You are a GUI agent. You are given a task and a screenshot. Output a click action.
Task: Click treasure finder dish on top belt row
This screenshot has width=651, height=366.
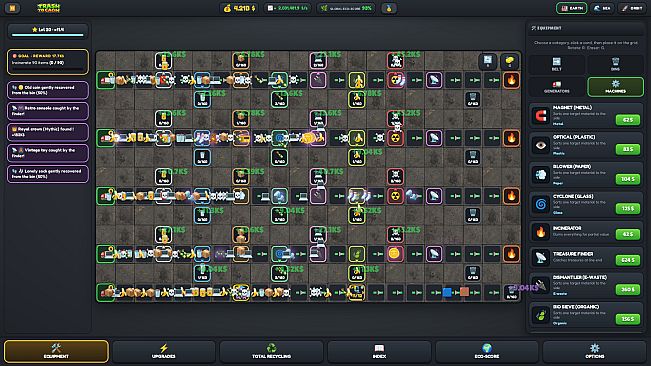point(434,80)
